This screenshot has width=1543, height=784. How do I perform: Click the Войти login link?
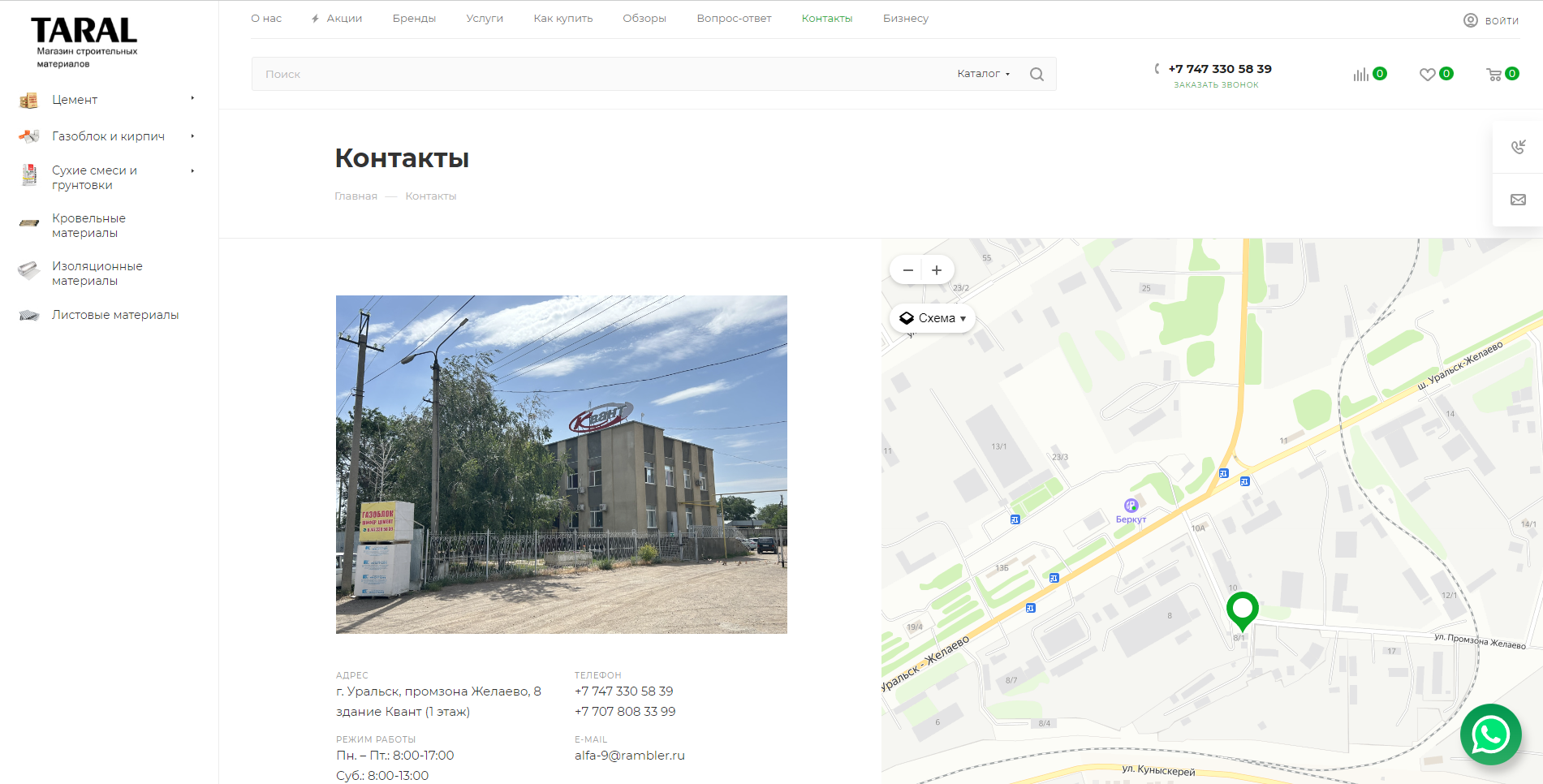click(1502, 21)
